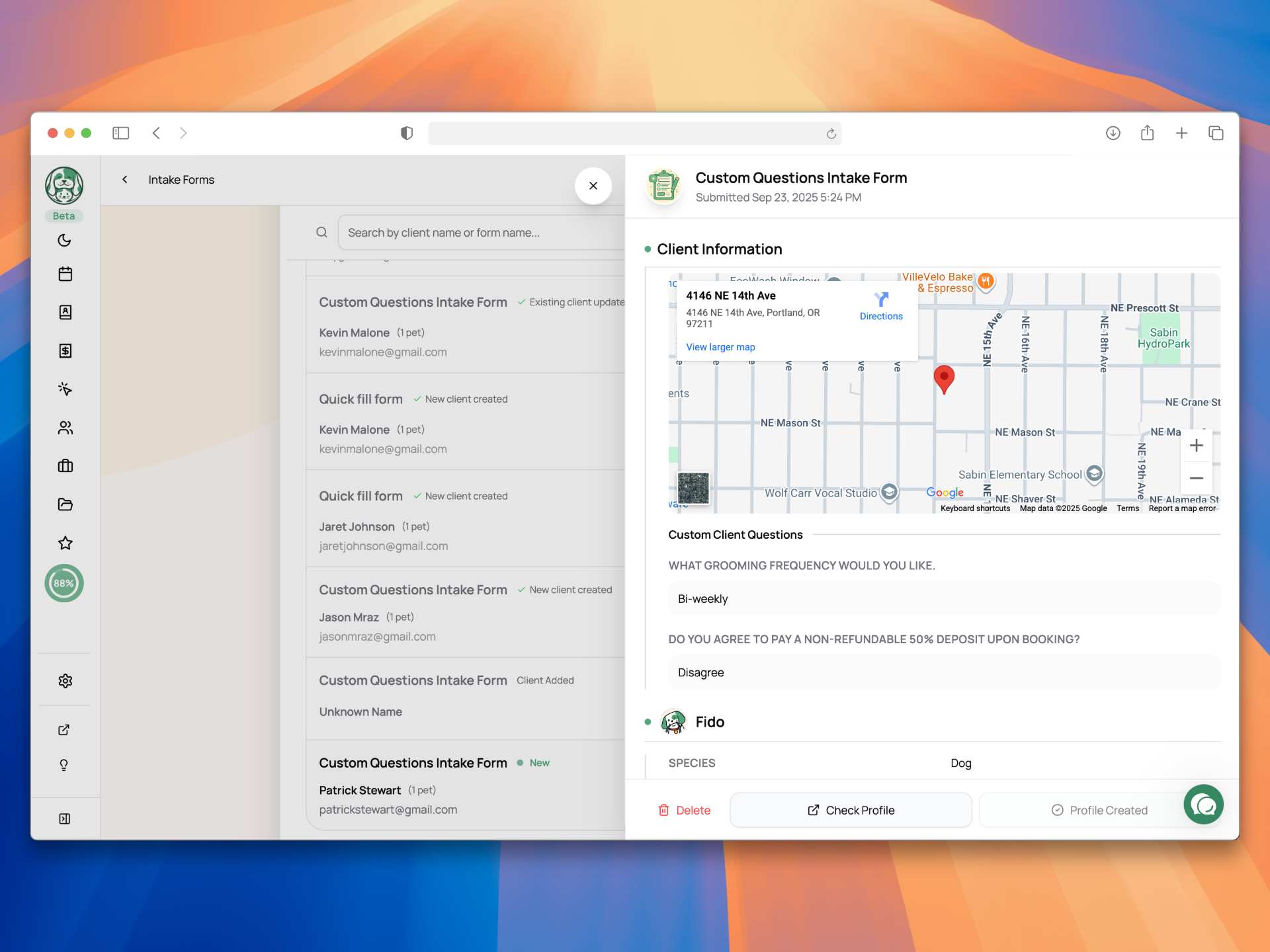Zoom out on the map
The height and width of the screenshot is (952, 1270).
coord(1196,478)
